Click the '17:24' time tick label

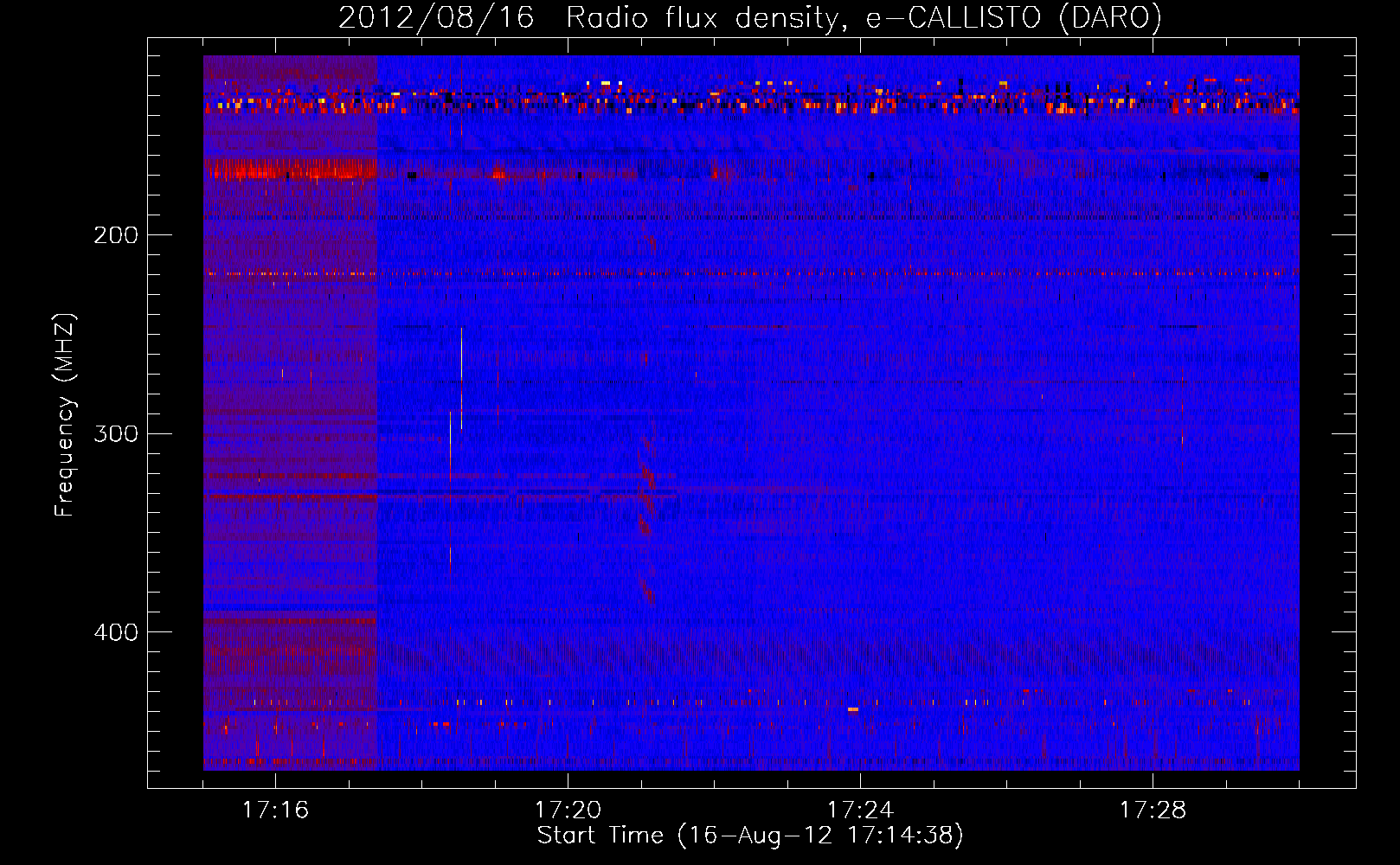pyautogui.click(x=860, y=811)
